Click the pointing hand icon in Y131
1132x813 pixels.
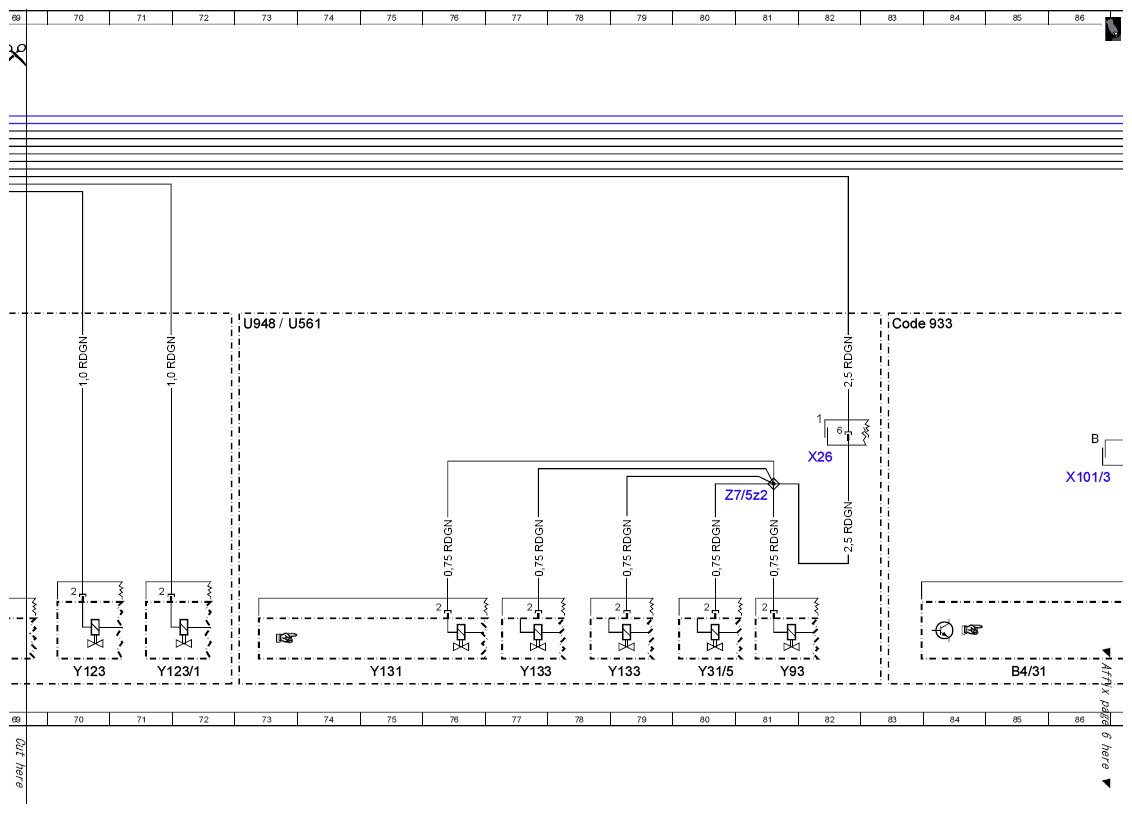pyautogui.click(x=287, y=638)
